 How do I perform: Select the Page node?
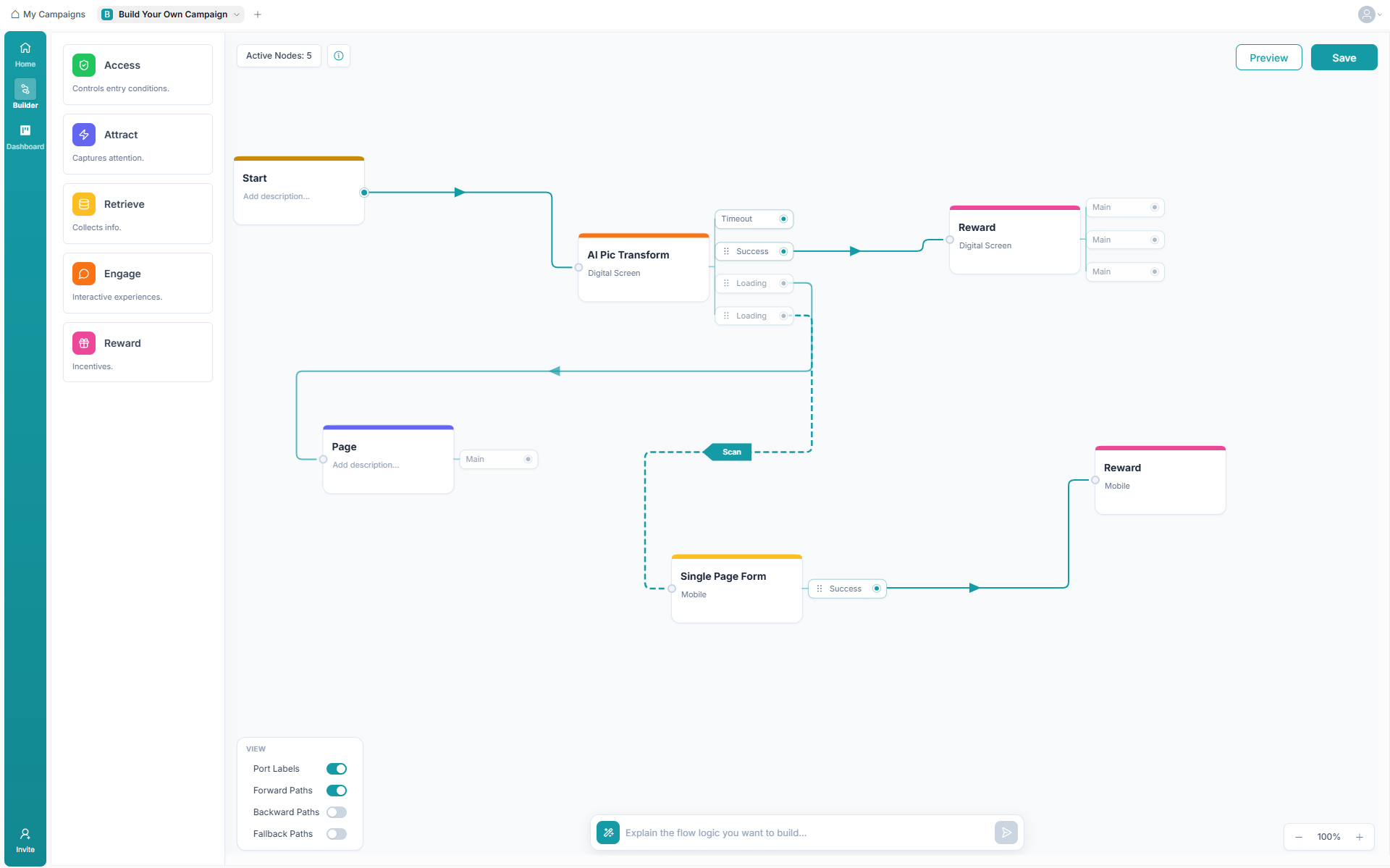click(388, 459)
